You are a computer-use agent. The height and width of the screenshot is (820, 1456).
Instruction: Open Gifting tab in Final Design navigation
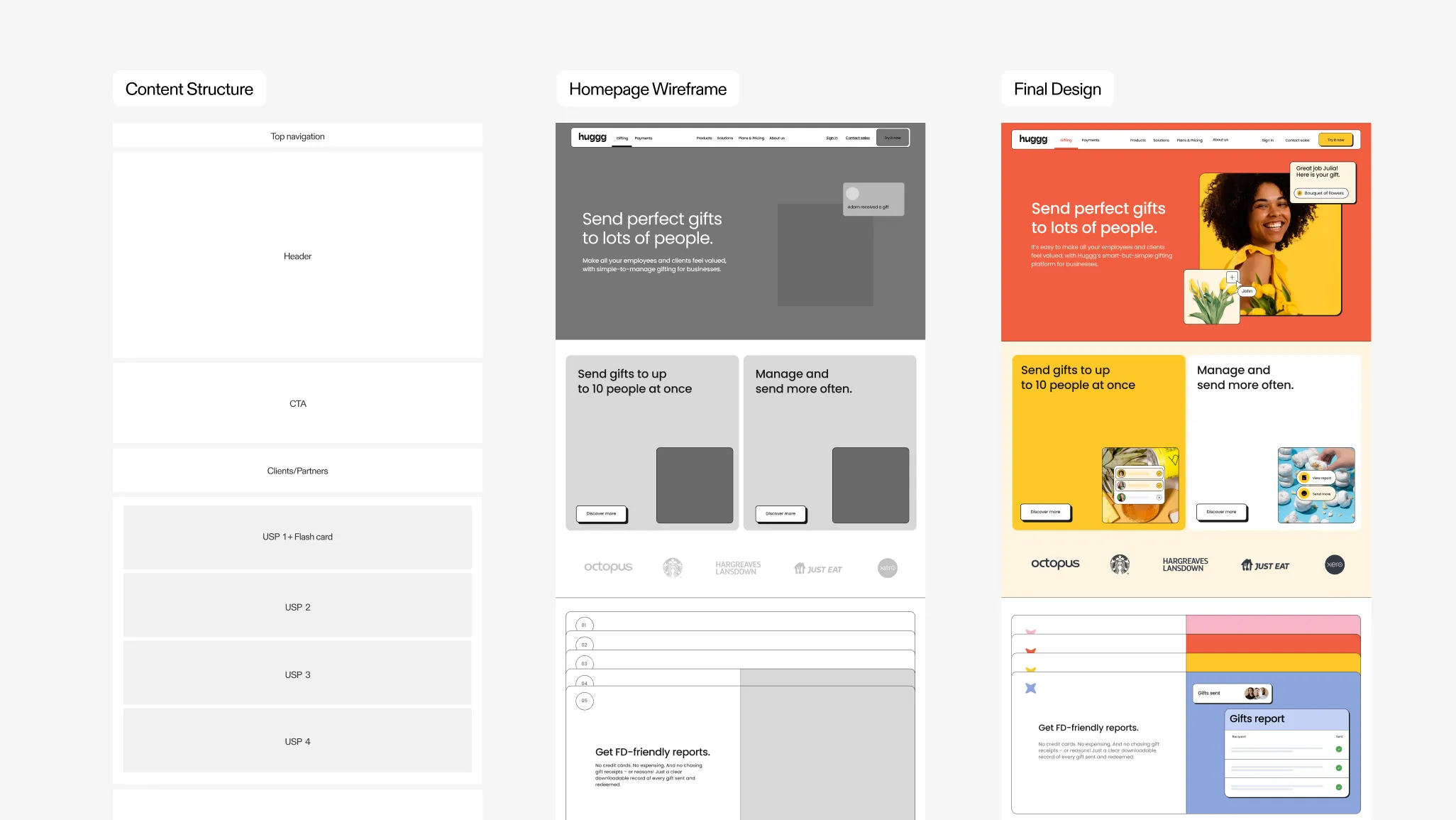click(1066, 141)
